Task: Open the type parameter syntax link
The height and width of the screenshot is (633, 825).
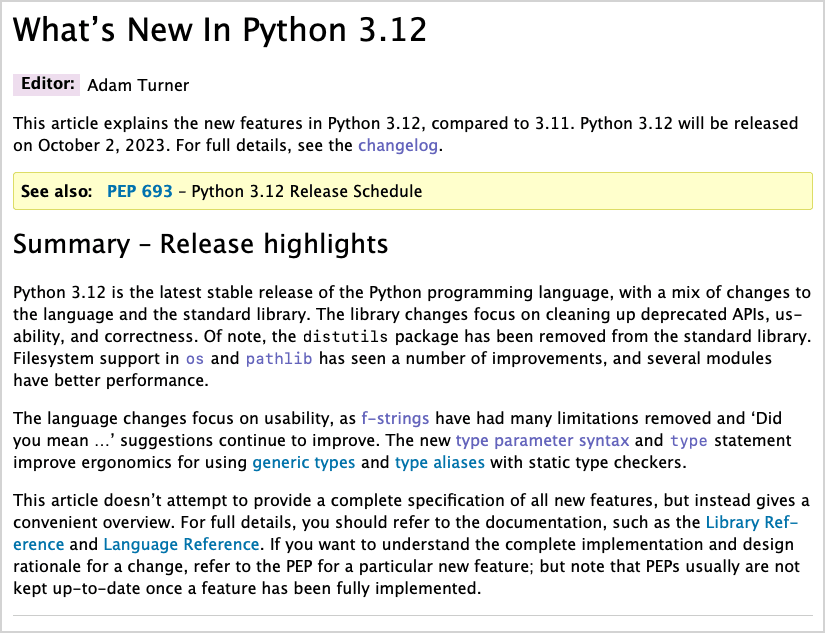Action: pos(542,440)
